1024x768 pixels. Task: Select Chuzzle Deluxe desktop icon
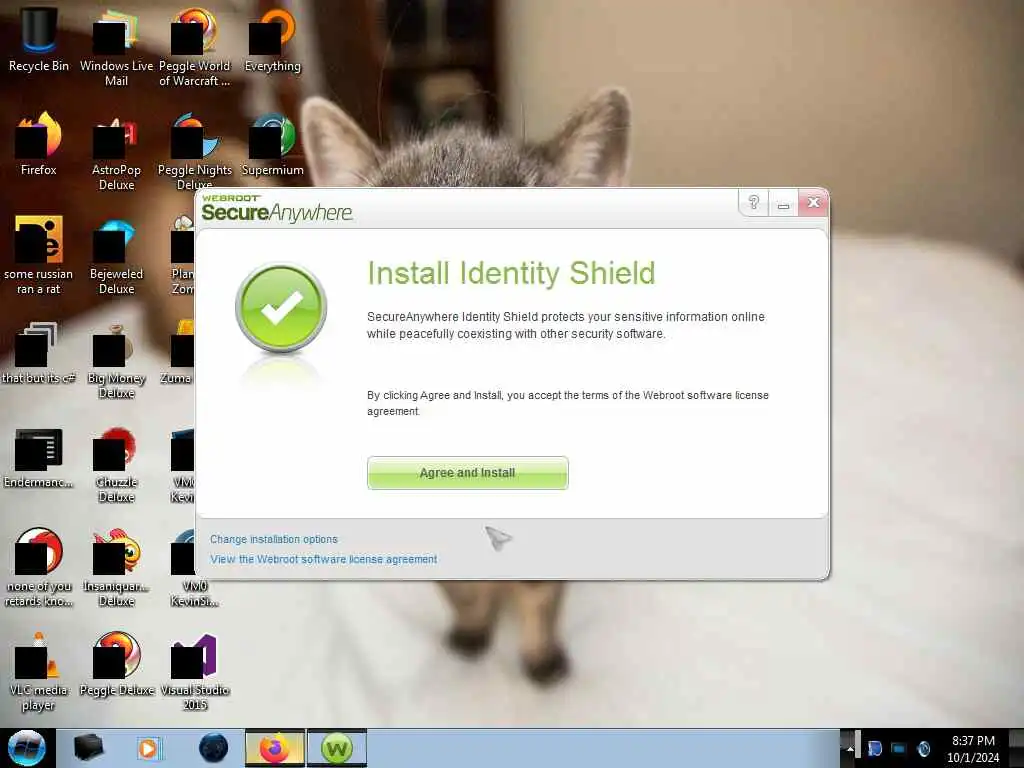116,464
